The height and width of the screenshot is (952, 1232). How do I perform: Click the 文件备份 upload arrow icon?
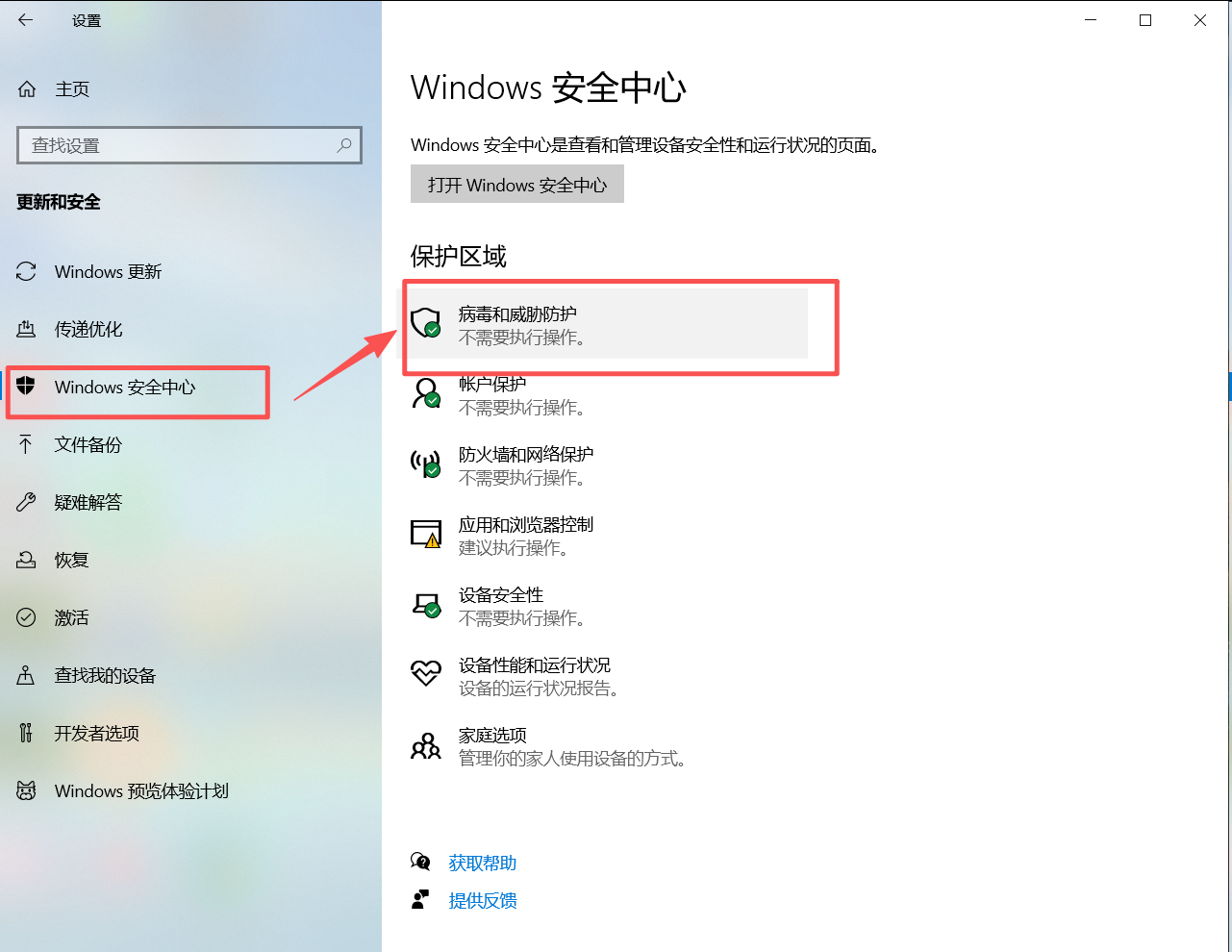pos(26,444)
